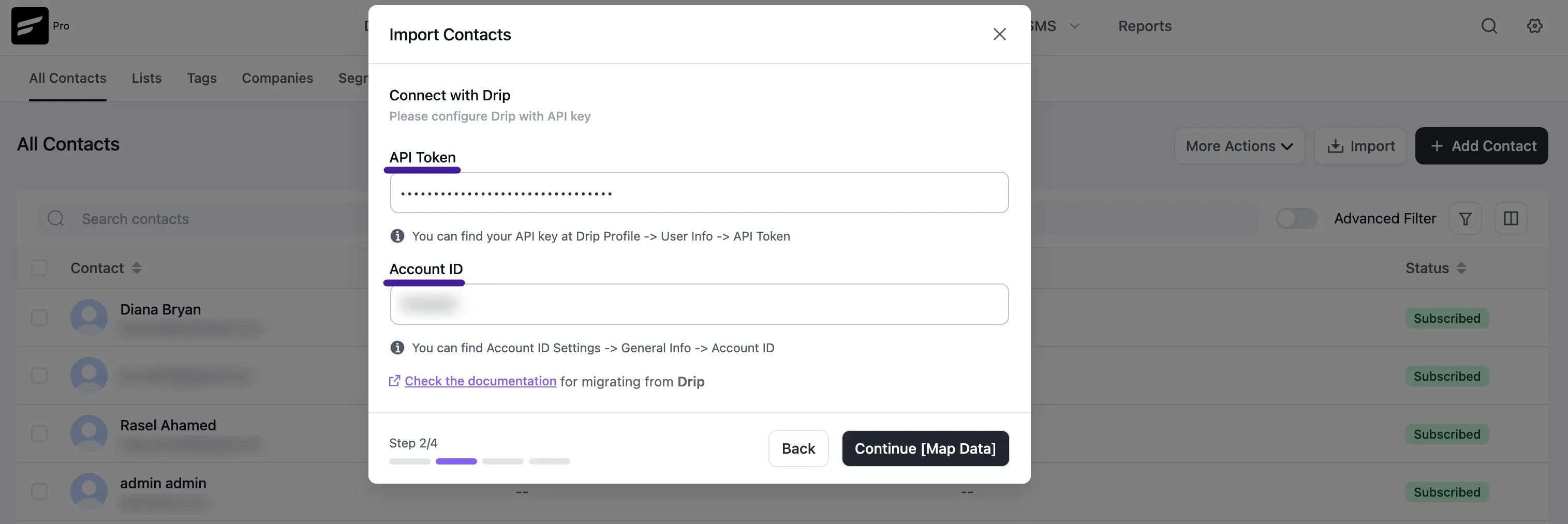Select admin admin's row checkbox

pos(39,491)
